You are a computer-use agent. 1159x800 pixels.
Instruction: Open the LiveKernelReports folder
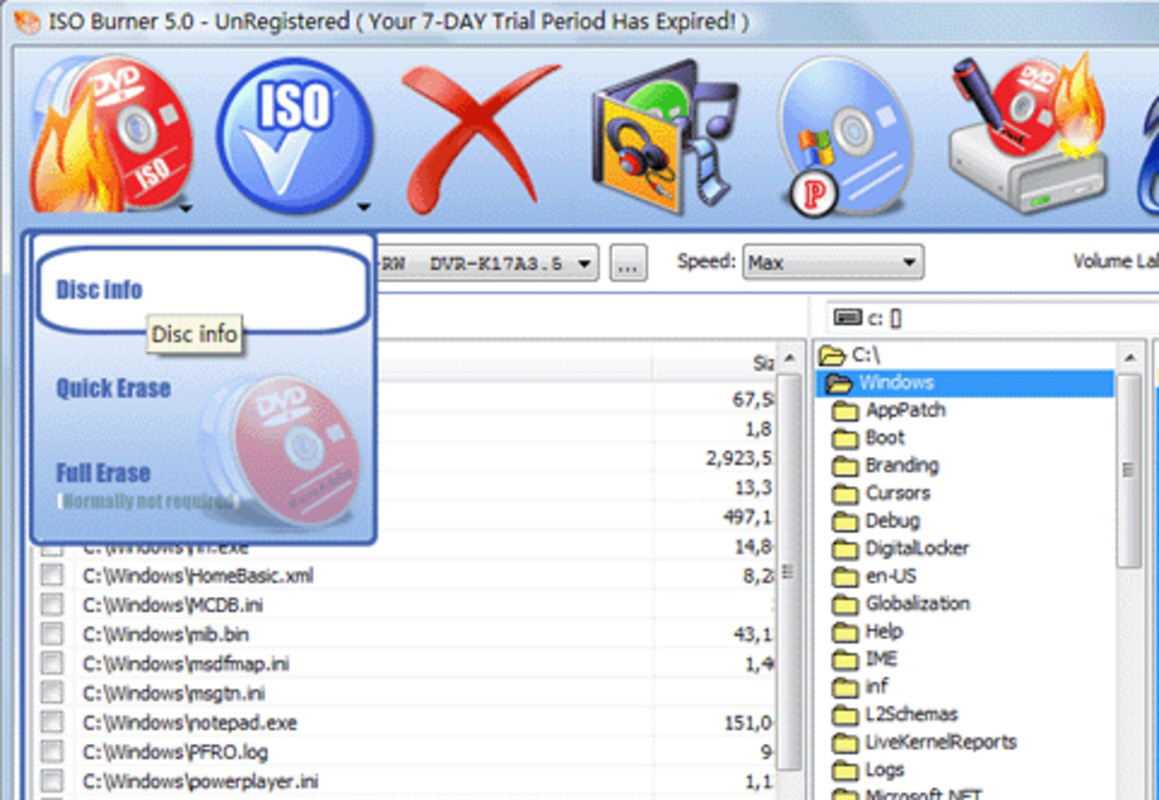pos(924,742)
